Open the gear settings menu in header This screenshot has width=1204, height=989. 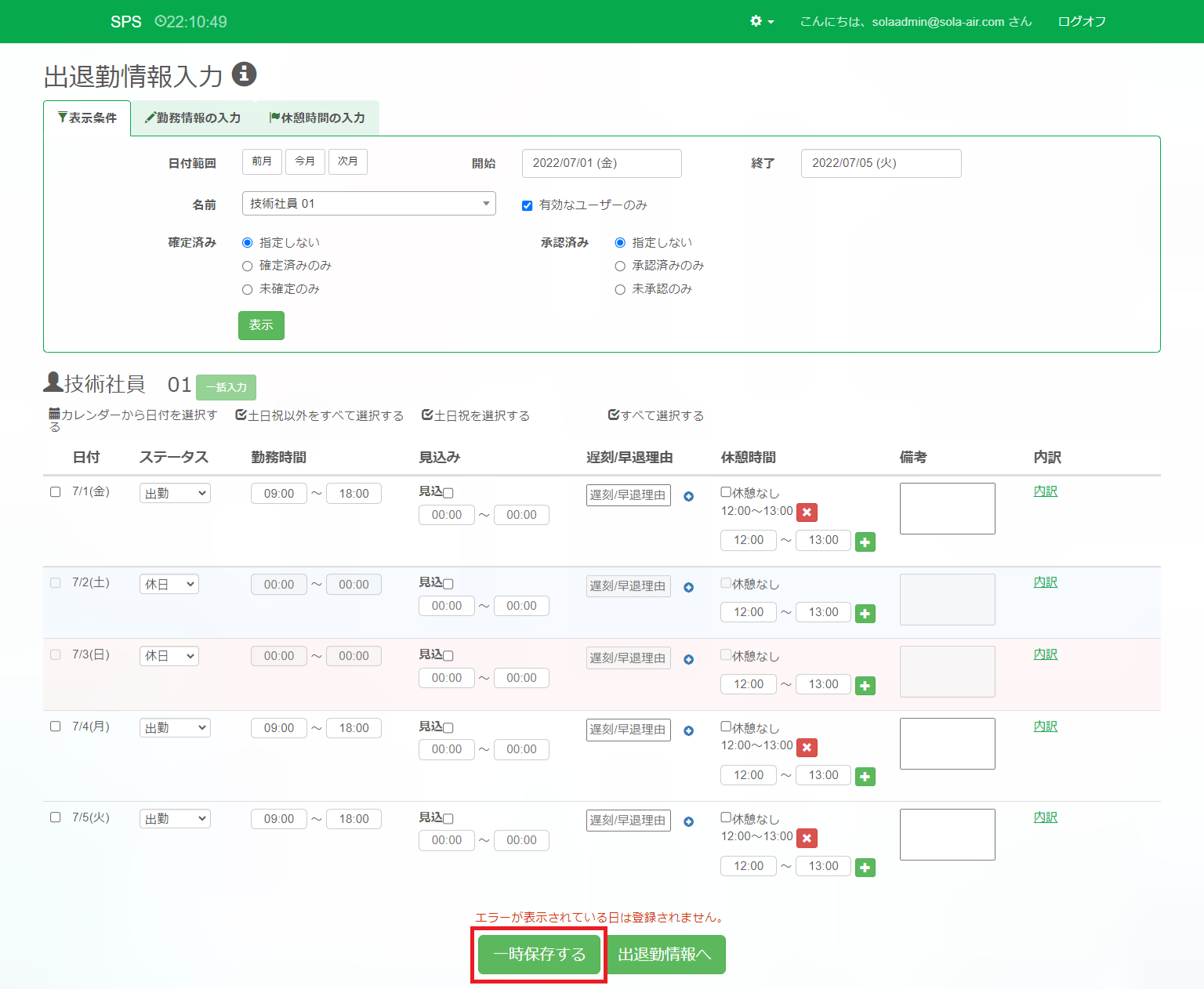tap(760, 21)
